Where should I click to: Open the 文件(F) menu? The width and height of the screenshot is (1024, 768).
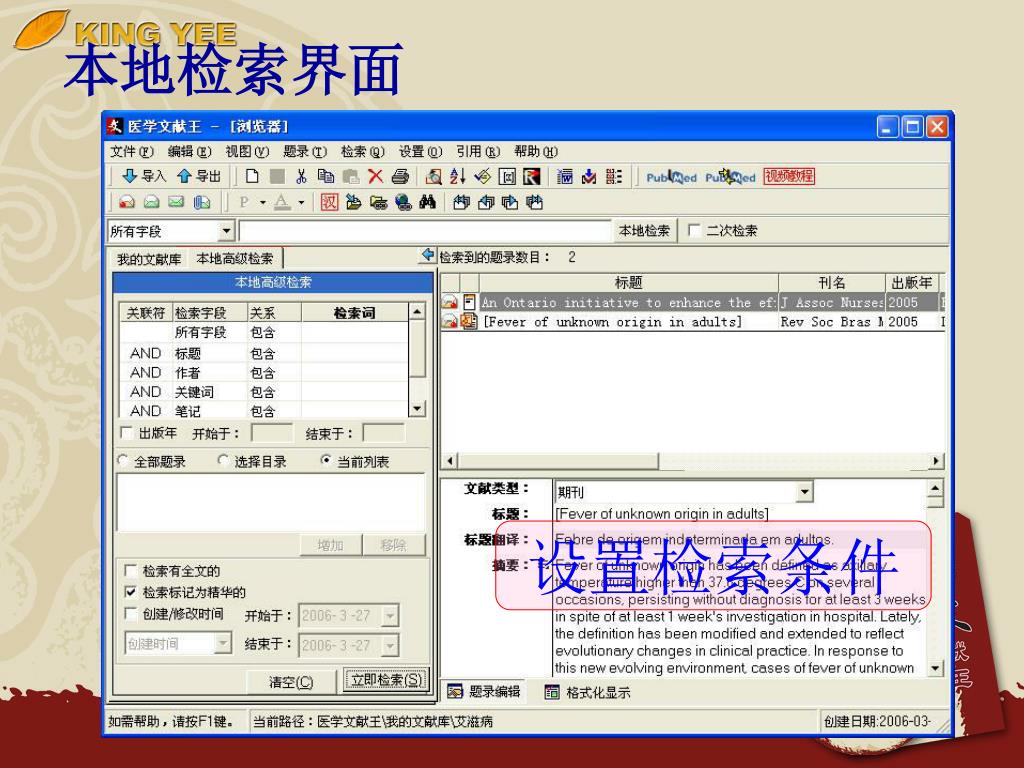point(131,152)
